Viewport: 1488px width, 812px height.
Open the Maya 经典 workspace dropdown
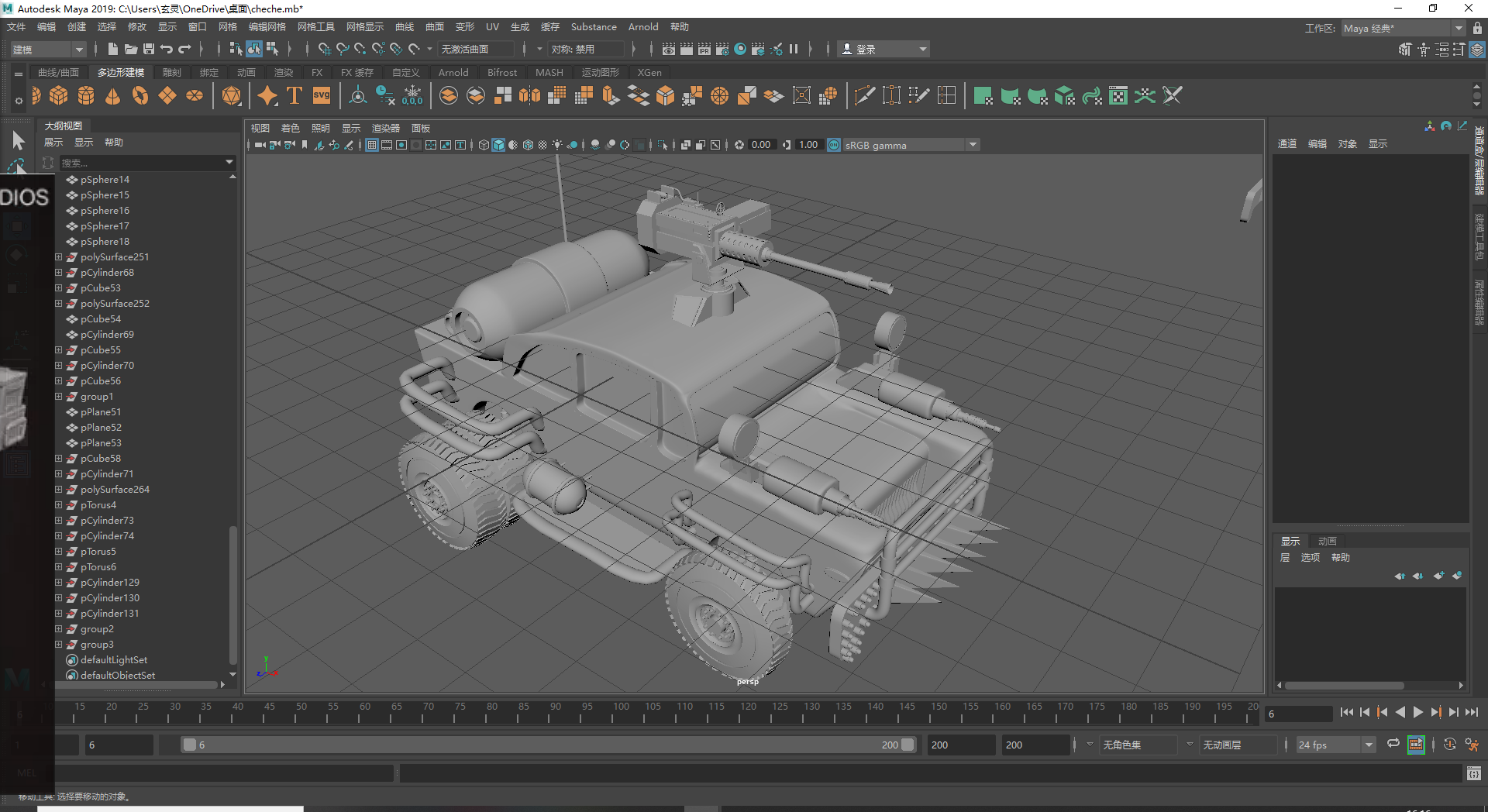coord(1403,29)
